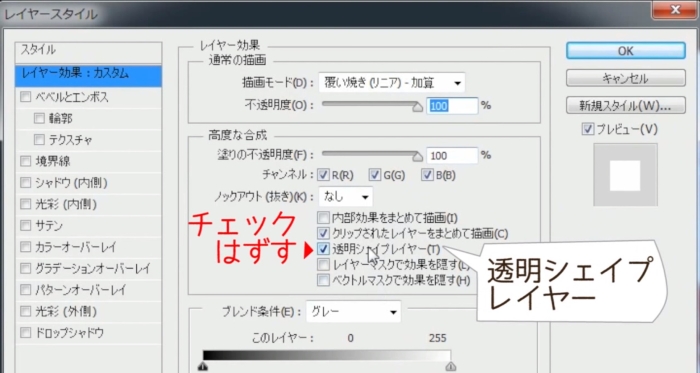Click the キャンセル button
700x373 pixels.
(x=625, y=79)
